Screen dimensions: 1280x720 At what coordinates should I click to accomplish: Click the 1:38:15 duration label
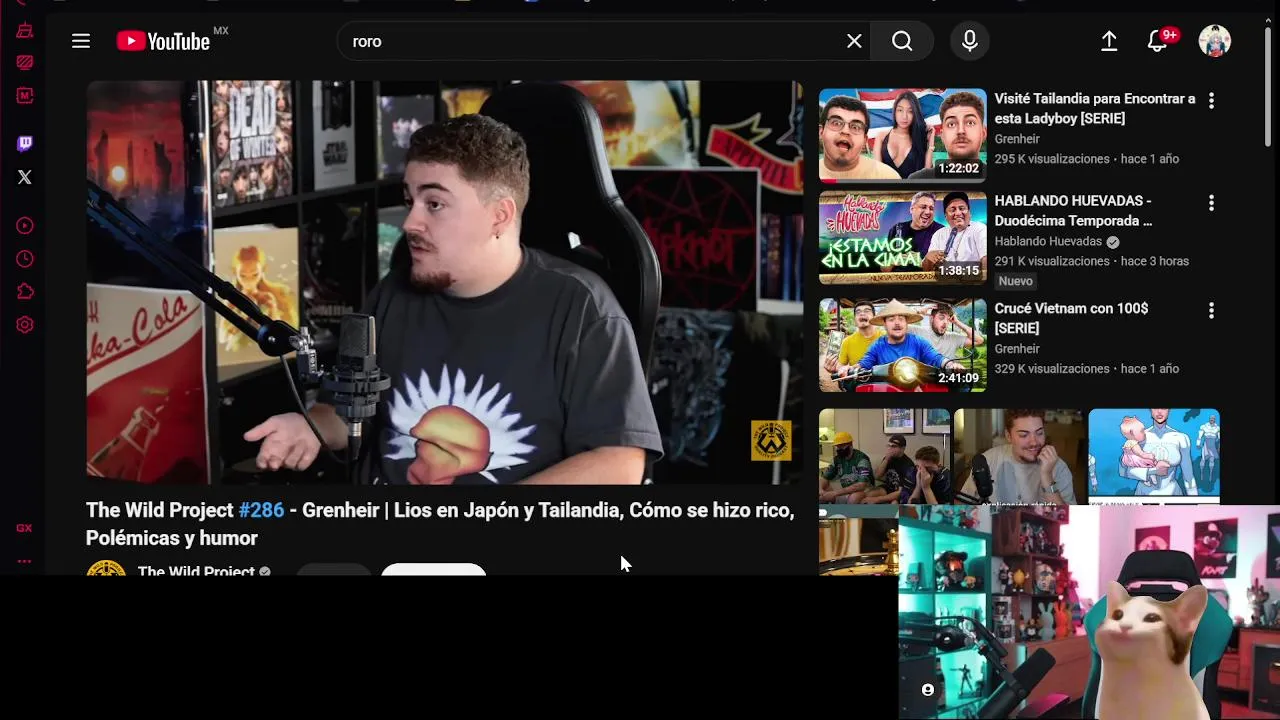(958, 271)
